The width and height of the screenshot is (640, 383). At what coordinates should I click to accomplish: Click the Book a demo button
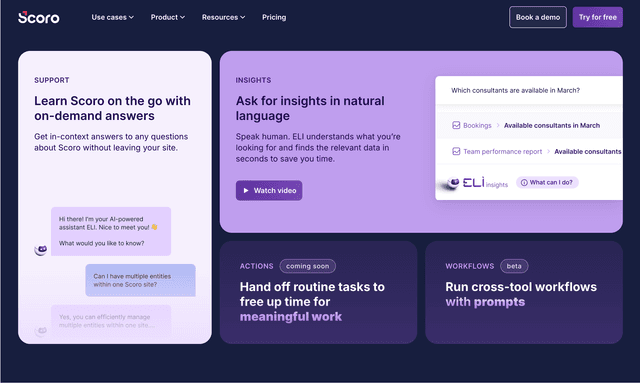538,17
